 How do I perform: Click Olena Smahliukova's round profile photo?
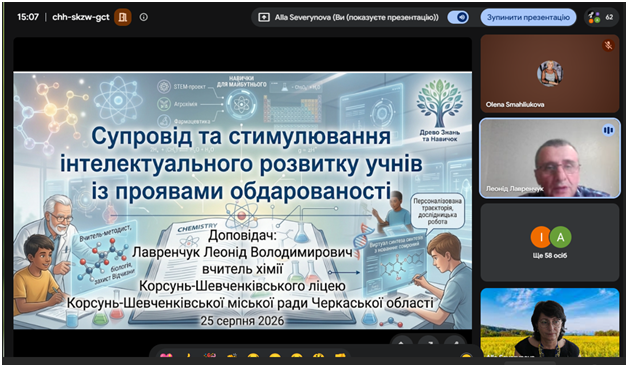pos(550,73)
